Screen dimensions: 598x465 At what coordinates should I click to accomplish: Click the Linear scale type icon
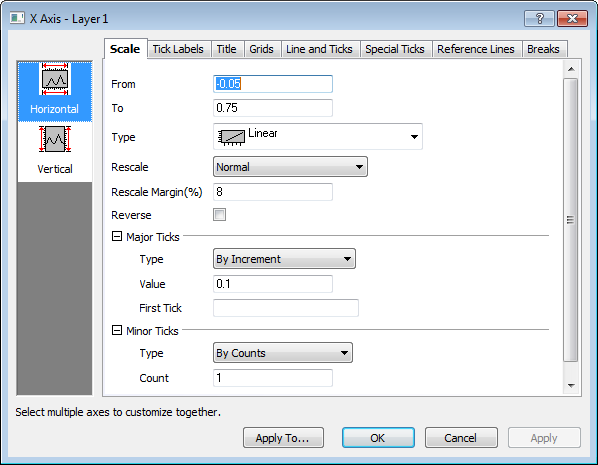(x=231, y=137)
